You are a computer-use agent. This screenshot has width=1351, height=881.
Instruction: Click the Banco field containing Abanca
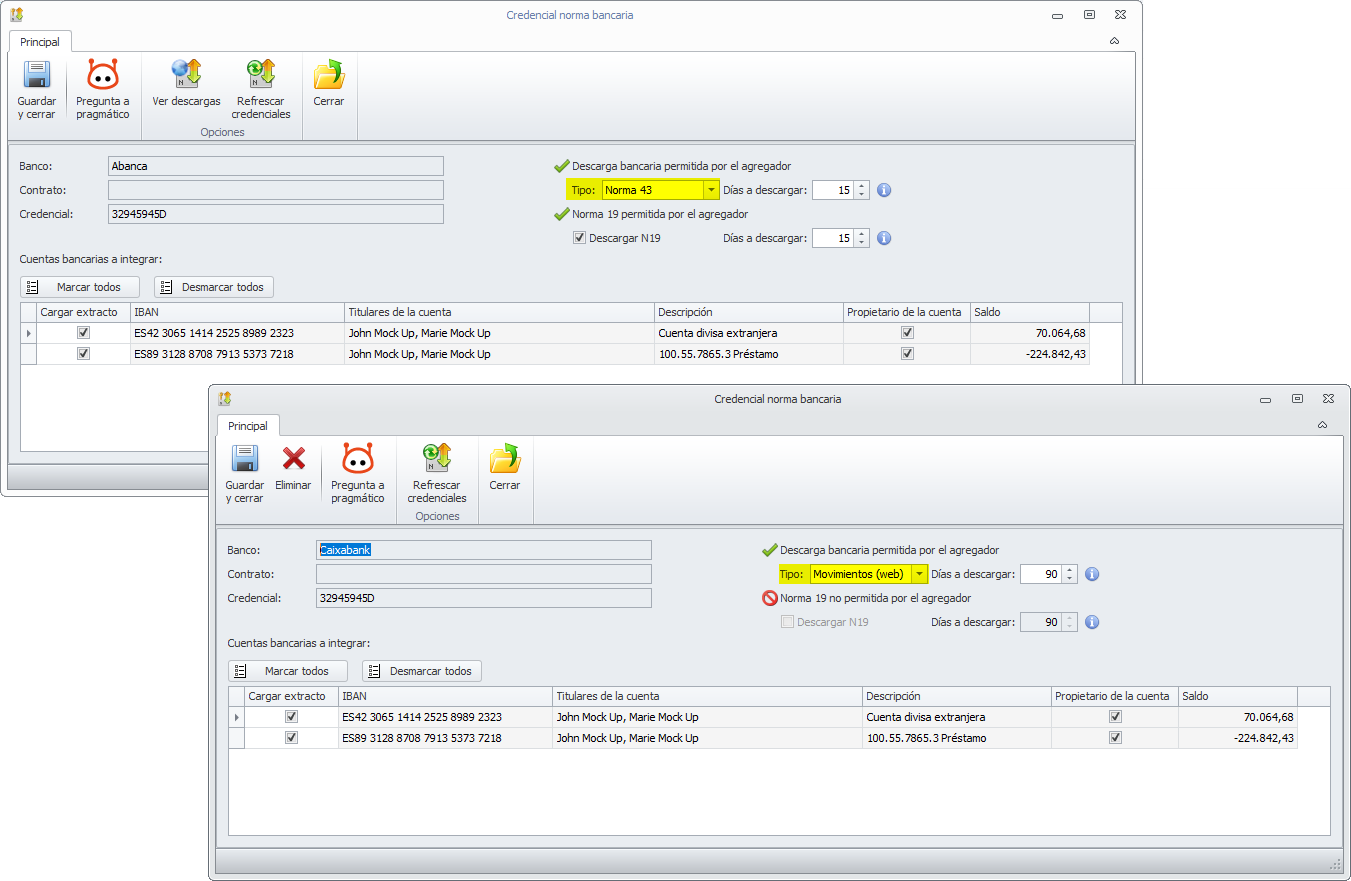click(275, 166)
